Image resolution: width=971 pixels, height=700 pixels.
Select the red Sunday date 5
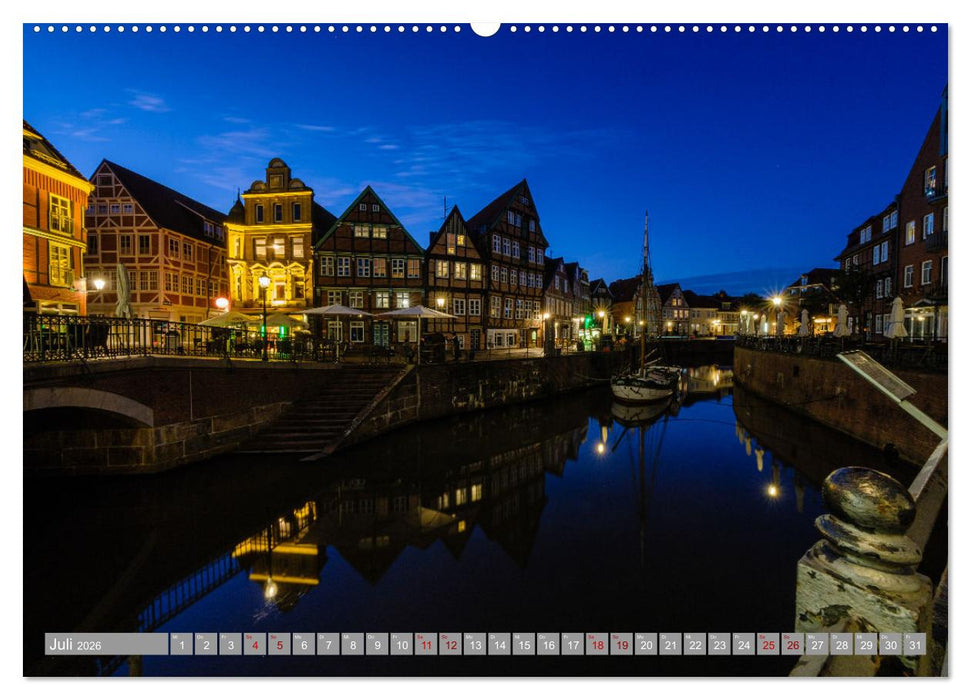[x=278, y=644]
